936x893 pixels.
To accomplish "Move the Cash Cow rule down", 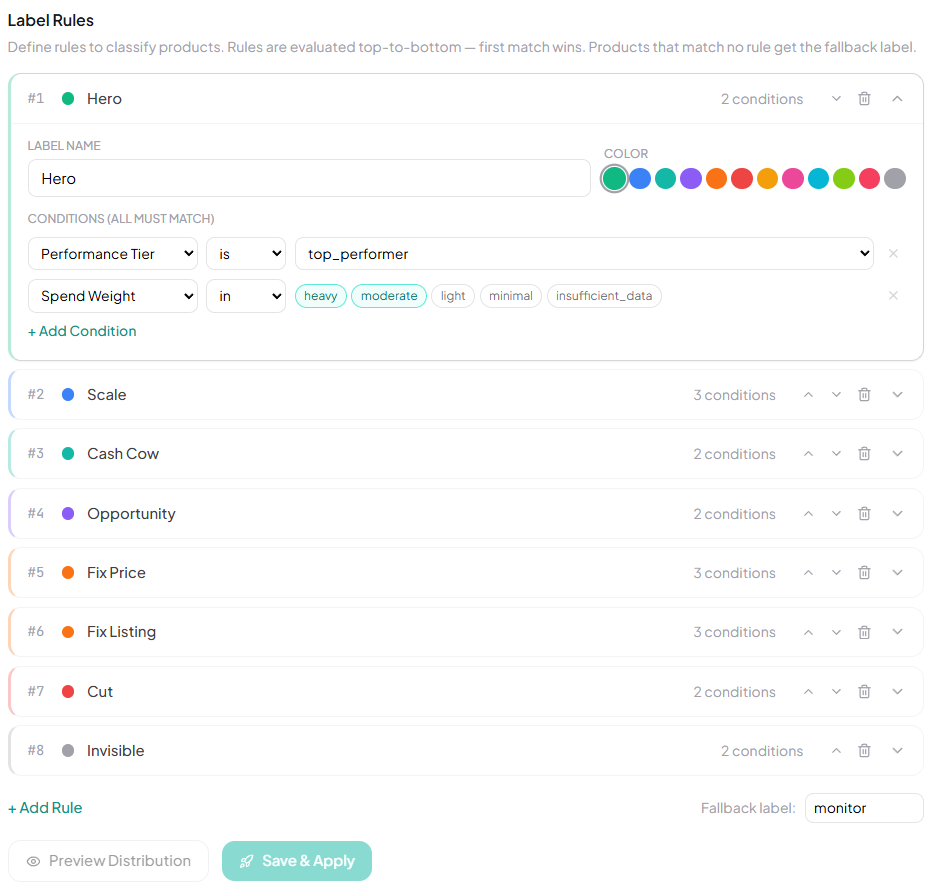I will 836,453.
